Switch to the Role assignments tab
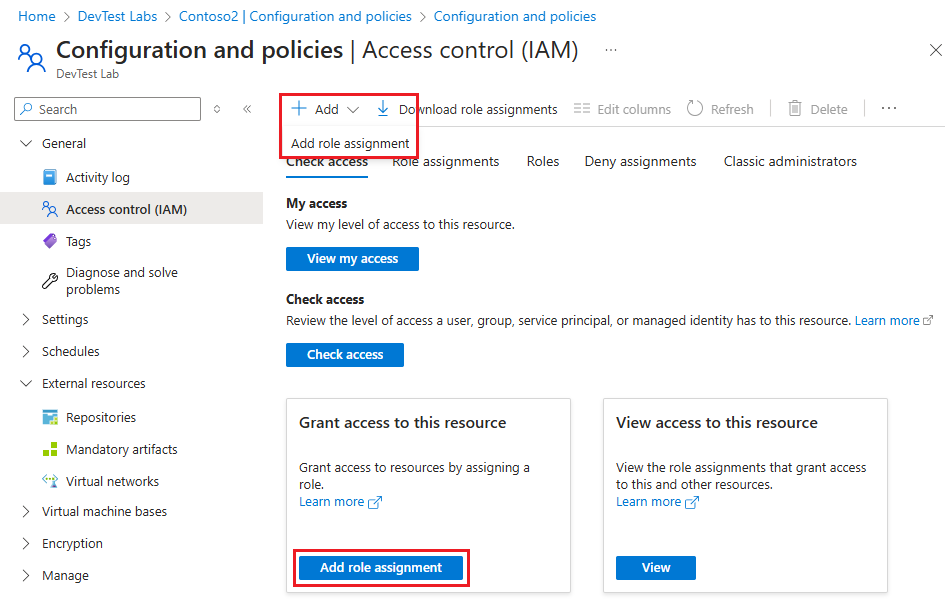The image size is (945, 601). point(445,161)
